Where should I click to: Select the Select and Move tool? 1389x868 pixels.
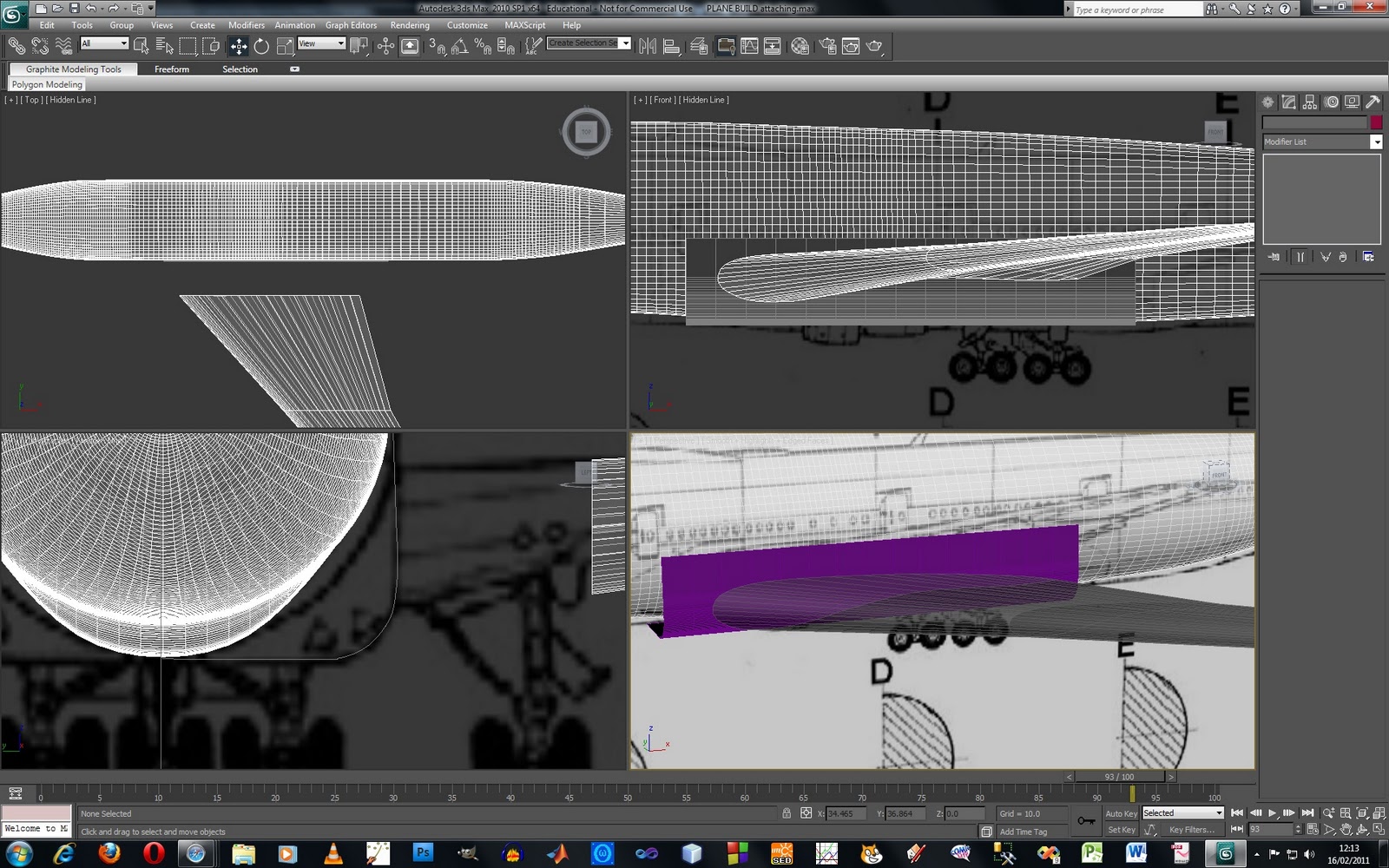238,46
